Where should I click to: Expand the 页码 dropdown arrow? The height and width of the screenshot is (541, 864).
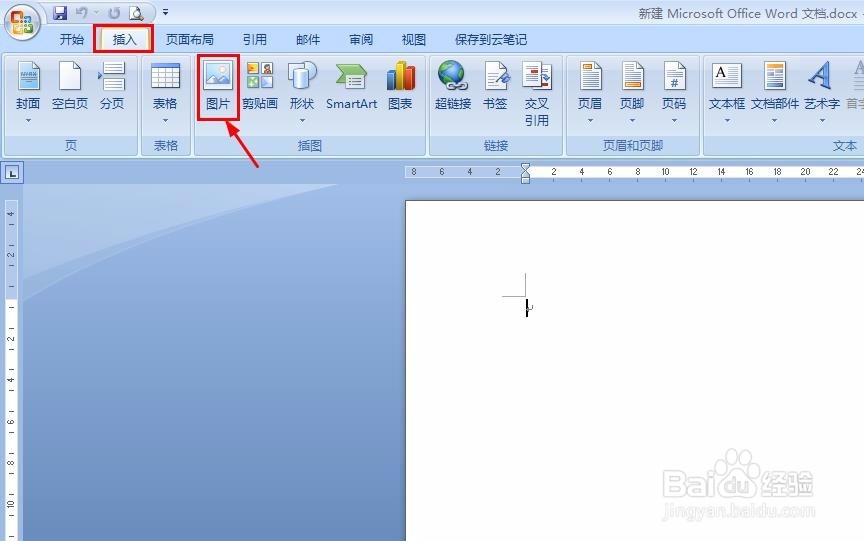tap(674, 120)
